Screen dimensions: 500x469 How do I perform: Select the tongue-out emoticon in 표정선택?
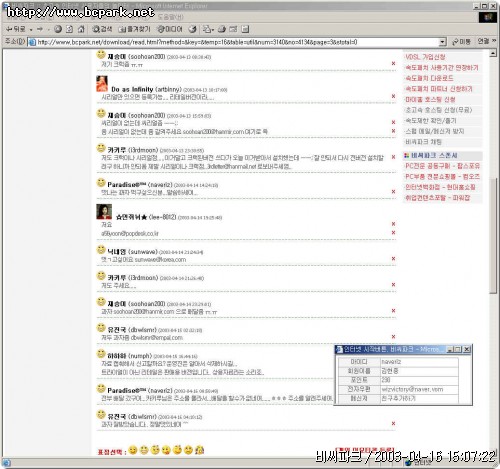click(166, 450)
